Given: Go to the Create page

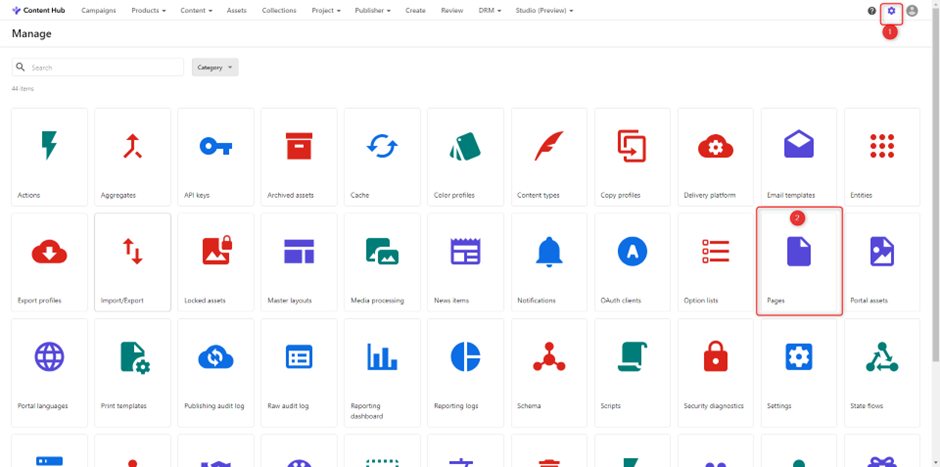Looking at the screenshot, I should click(x=415, y=11).
